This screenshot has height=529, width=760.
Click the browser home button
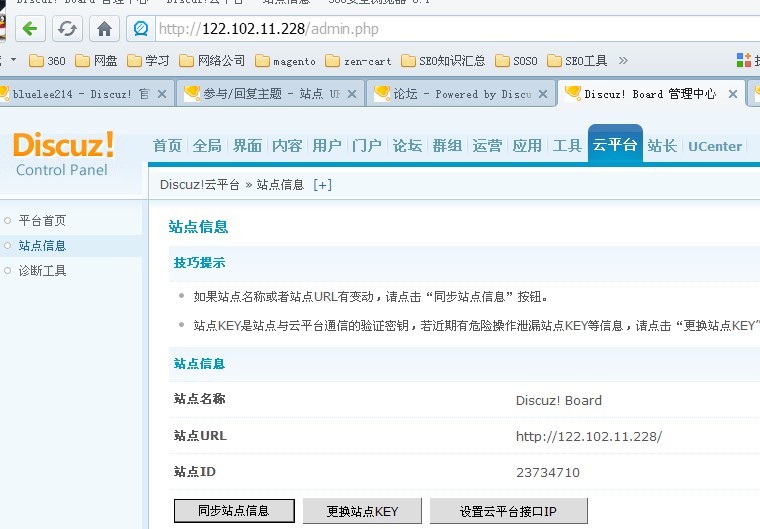point(104,29)
